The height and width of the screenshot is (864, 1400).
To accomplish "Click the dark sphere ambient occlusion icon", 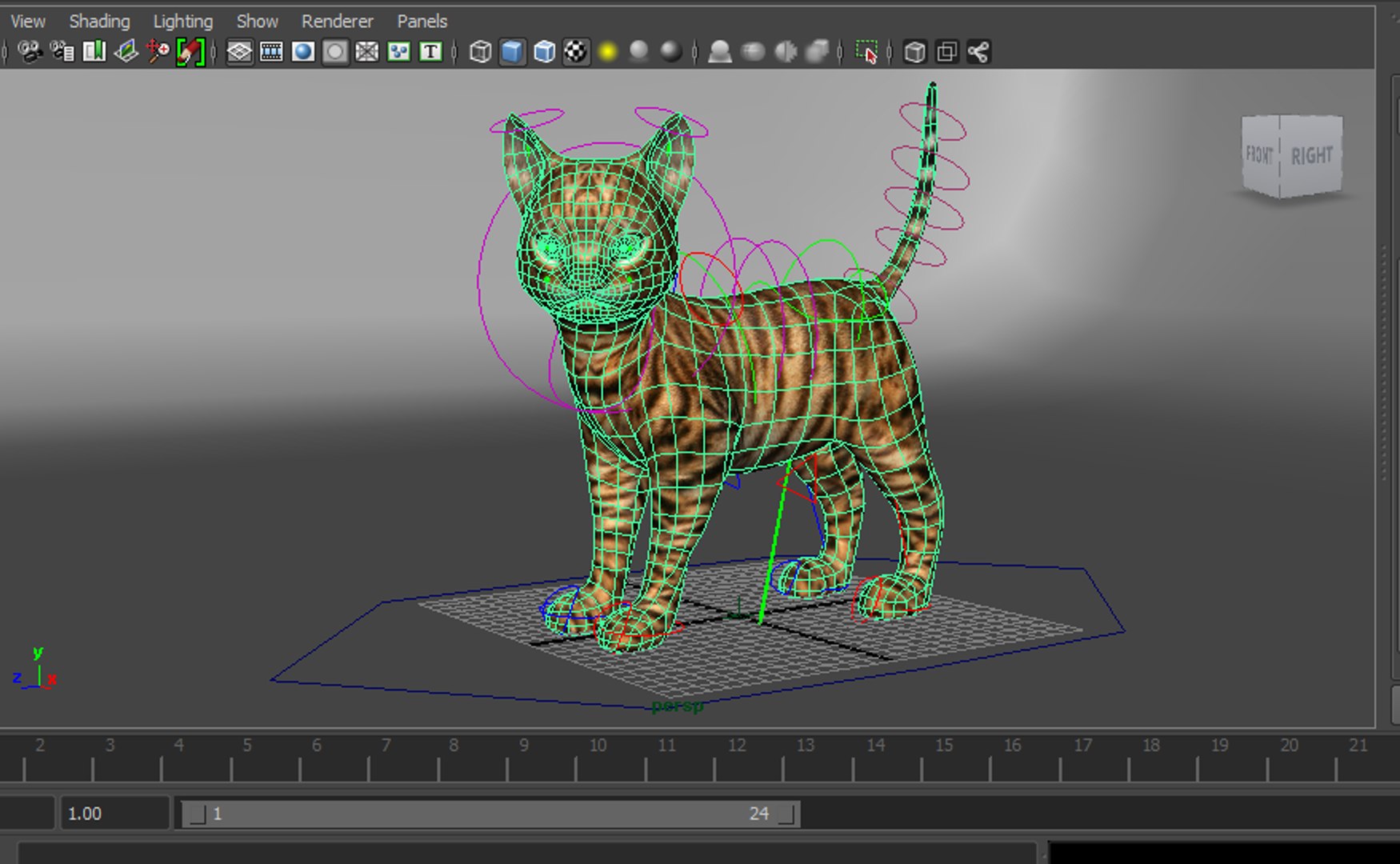I will 670,52.
